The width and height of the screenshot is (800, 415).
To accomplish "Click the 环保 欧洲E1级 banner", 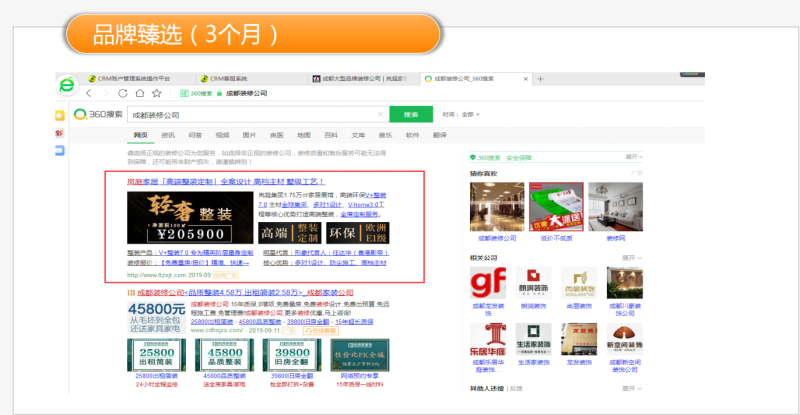I will coord(358,233).
